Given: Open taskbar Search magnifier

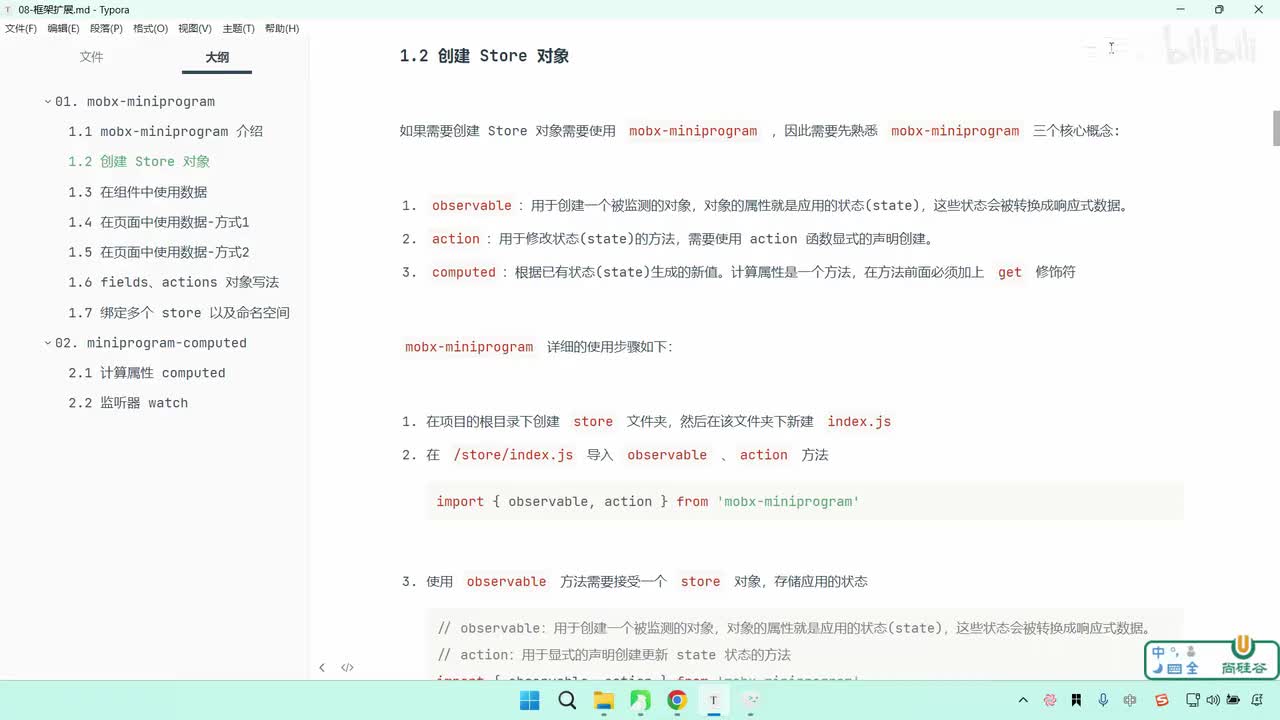Looking at the screenshot, I should tap(567, 700).
